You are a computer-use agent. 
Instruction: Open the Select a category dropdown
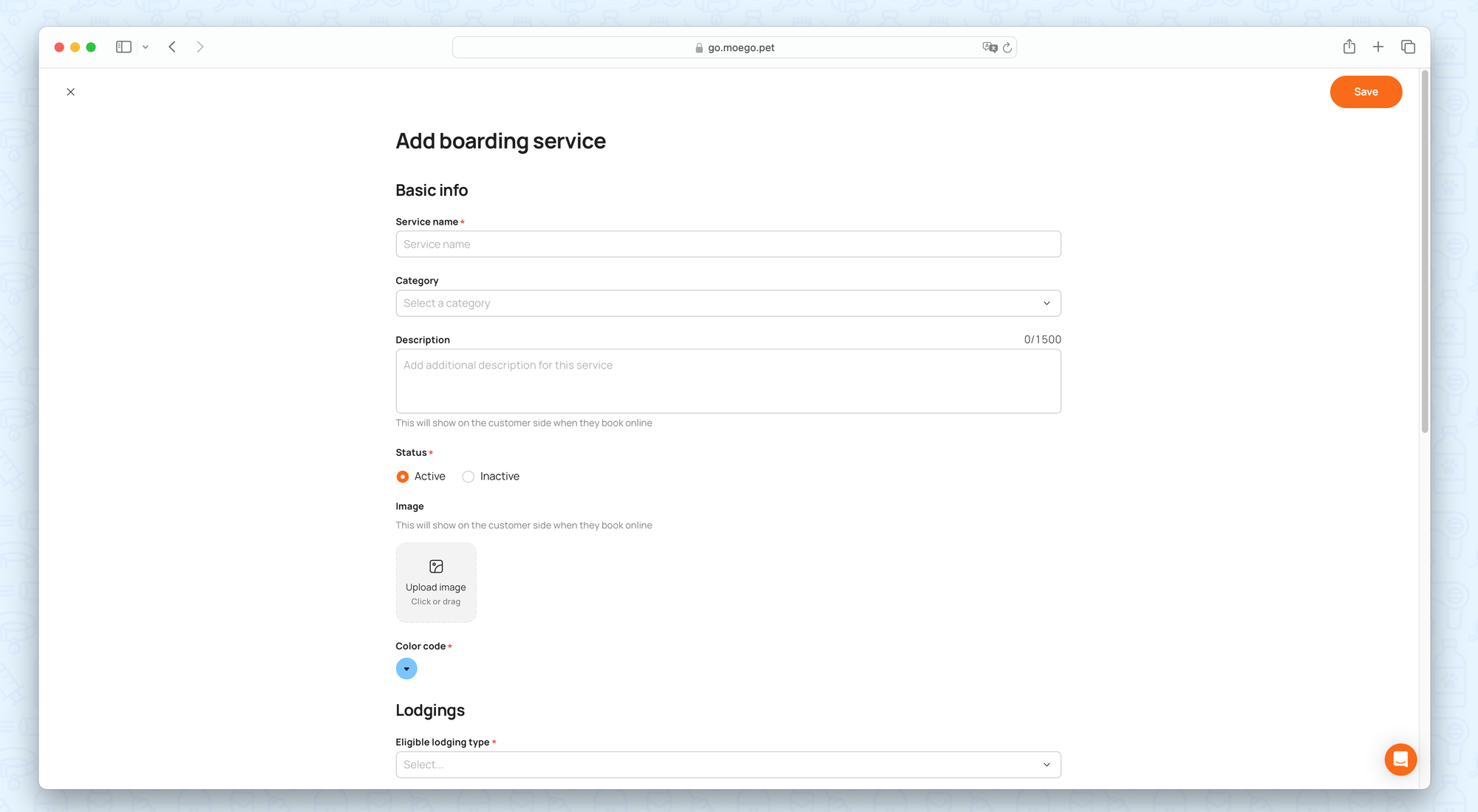click(728, 303)
